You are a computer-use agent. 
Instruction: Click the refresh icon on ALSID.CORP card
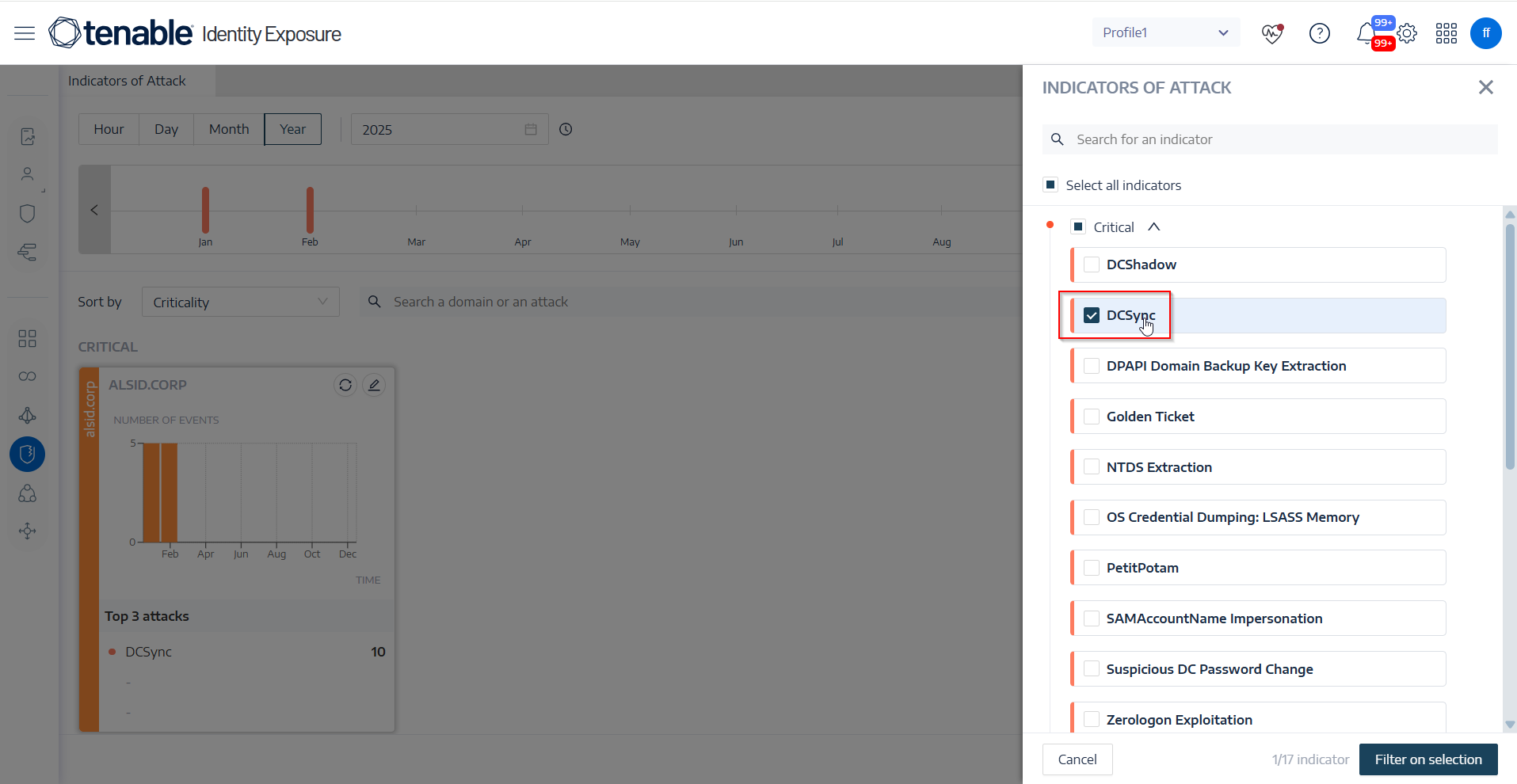pyautogui.click(x=345, y=385)
